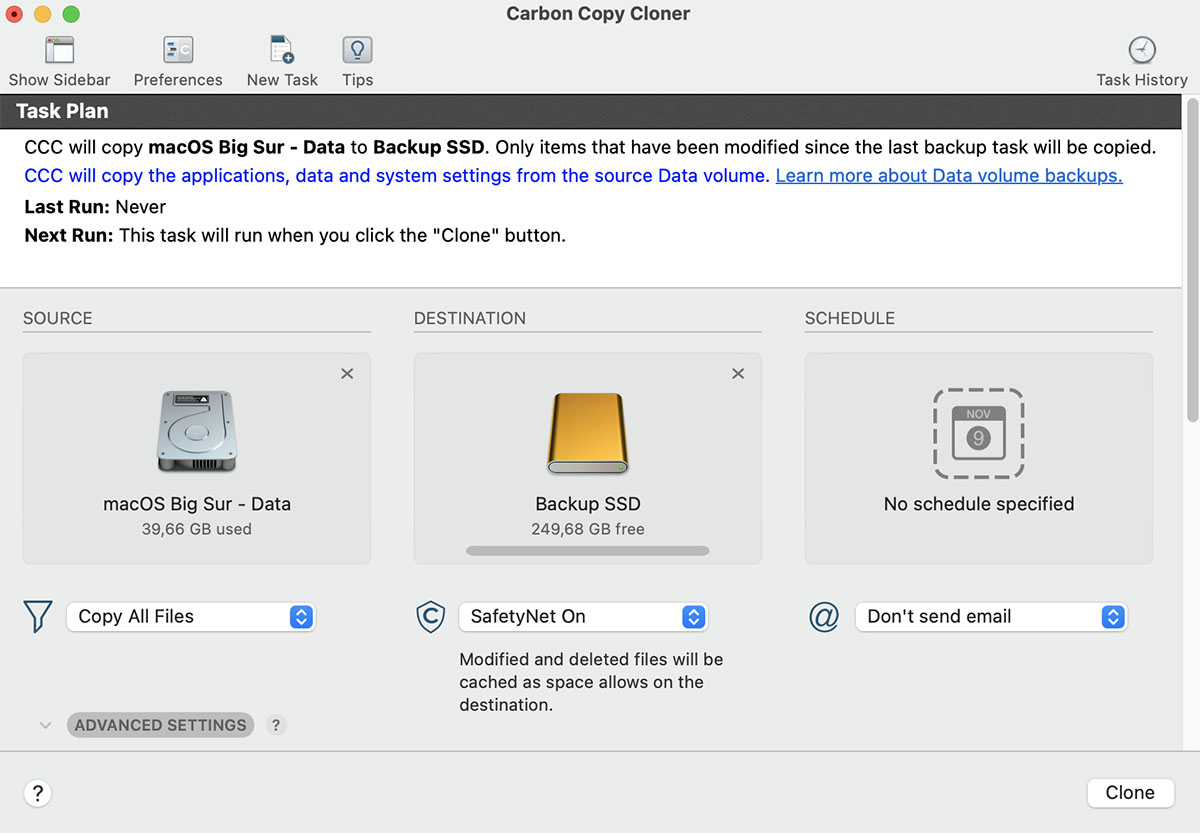Click the funnel filter icon

pos(38,616)
